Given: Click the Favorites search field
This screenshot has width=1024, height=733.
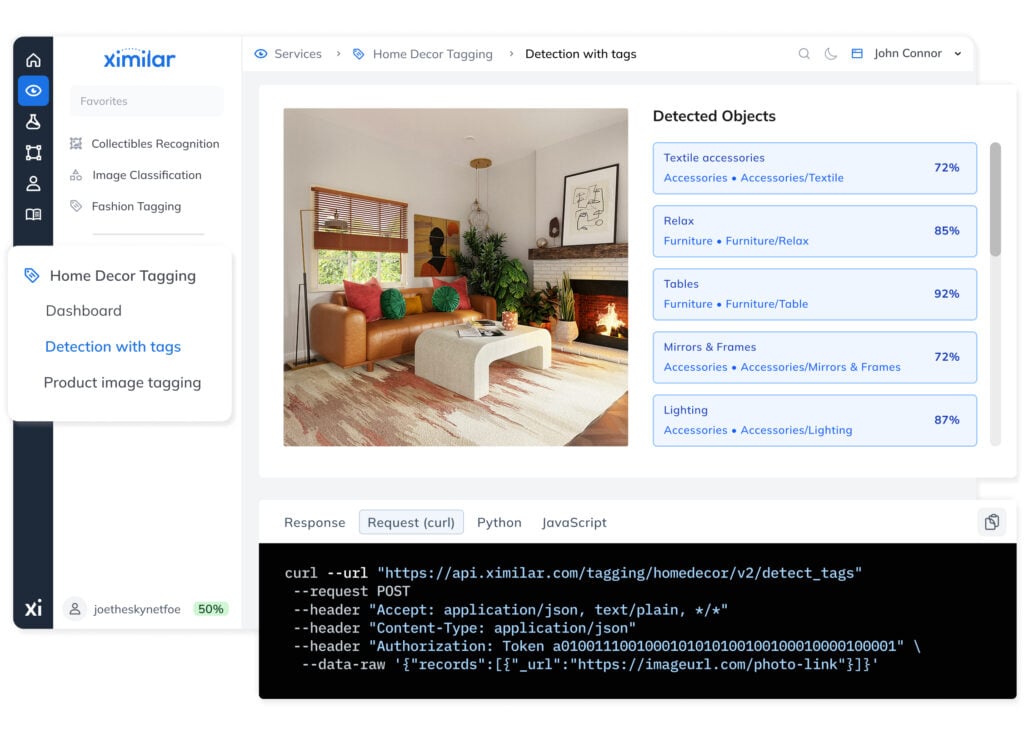Looking at the screenshot, I should point(145,101).
